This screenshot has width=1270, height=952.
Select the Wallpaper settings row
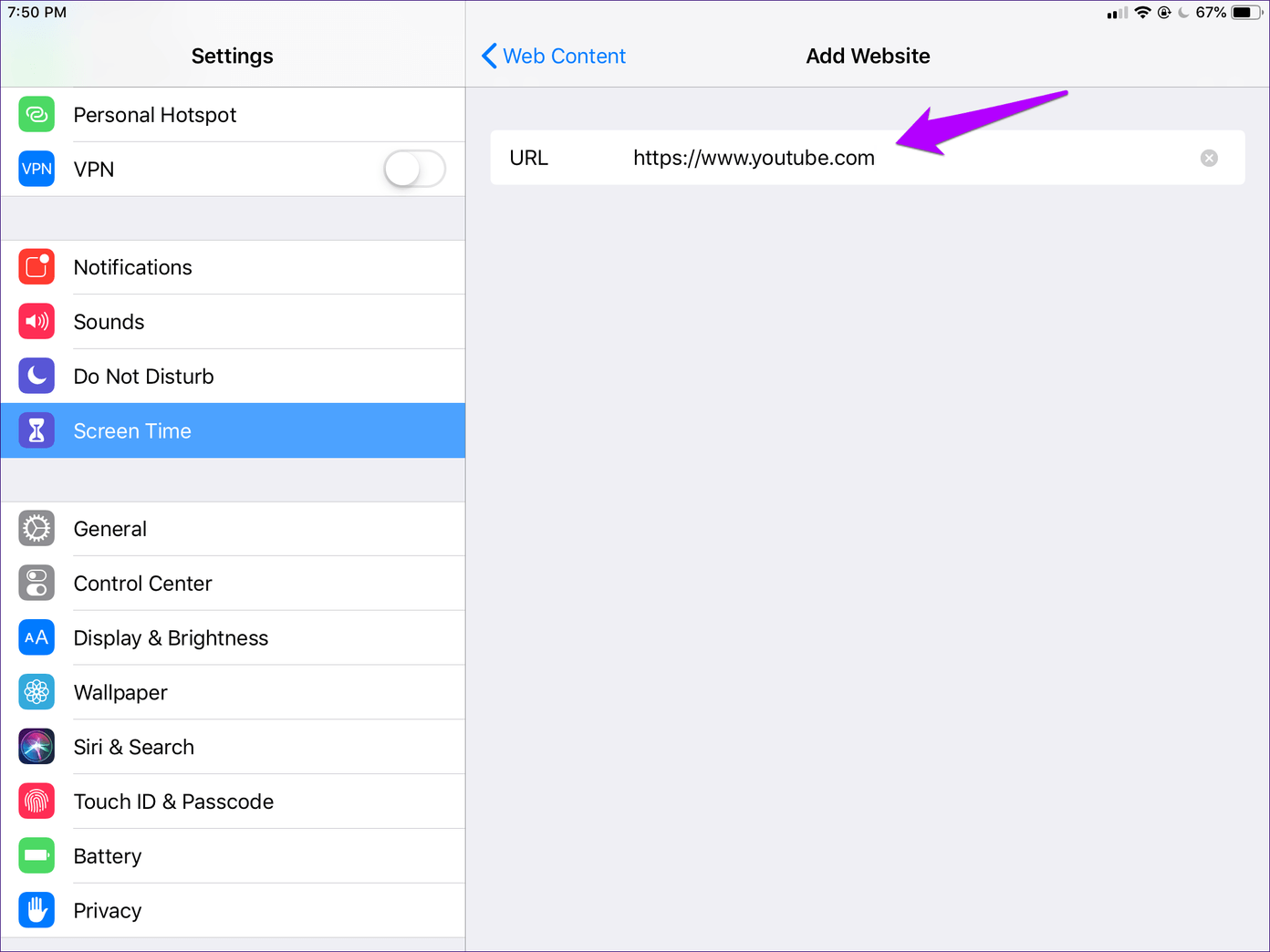pyautogui.click(x=120, y=693)
